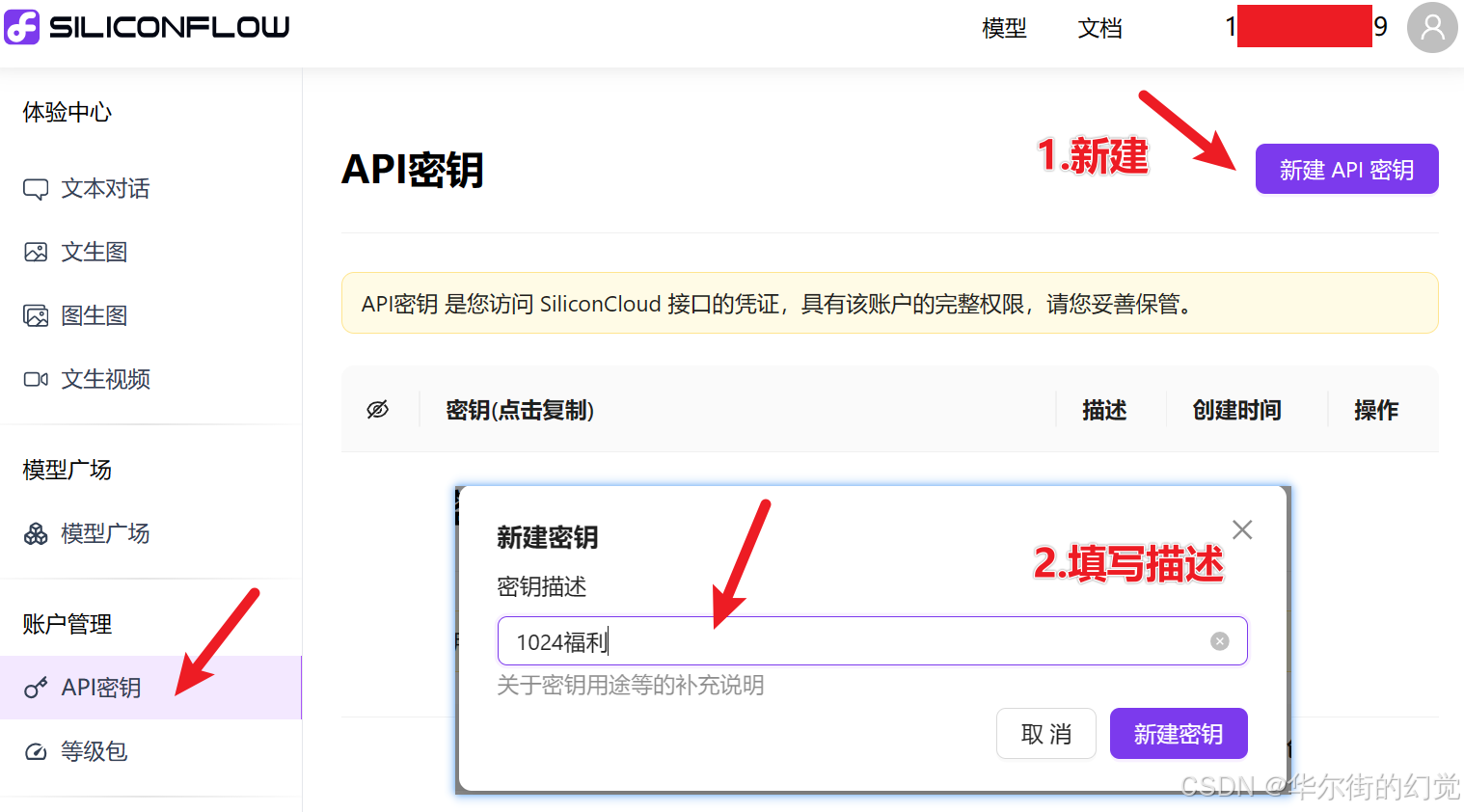The height and width of the screenshot is (812, 1464).
Task: Click the 模型广场 cubes icon
Action: tap(36, 534)
